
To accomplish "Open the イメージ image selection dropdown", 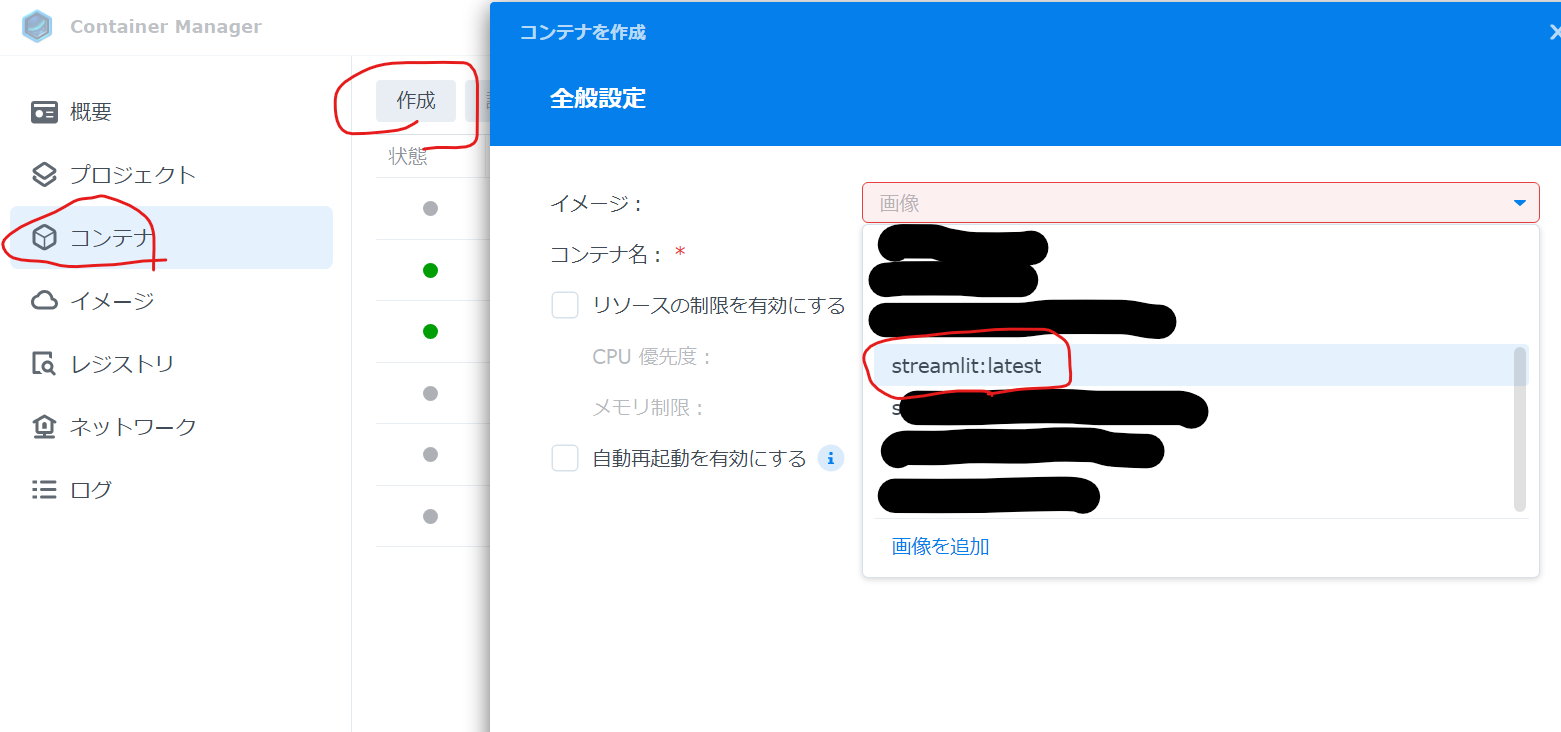I will click(1199, 202).
